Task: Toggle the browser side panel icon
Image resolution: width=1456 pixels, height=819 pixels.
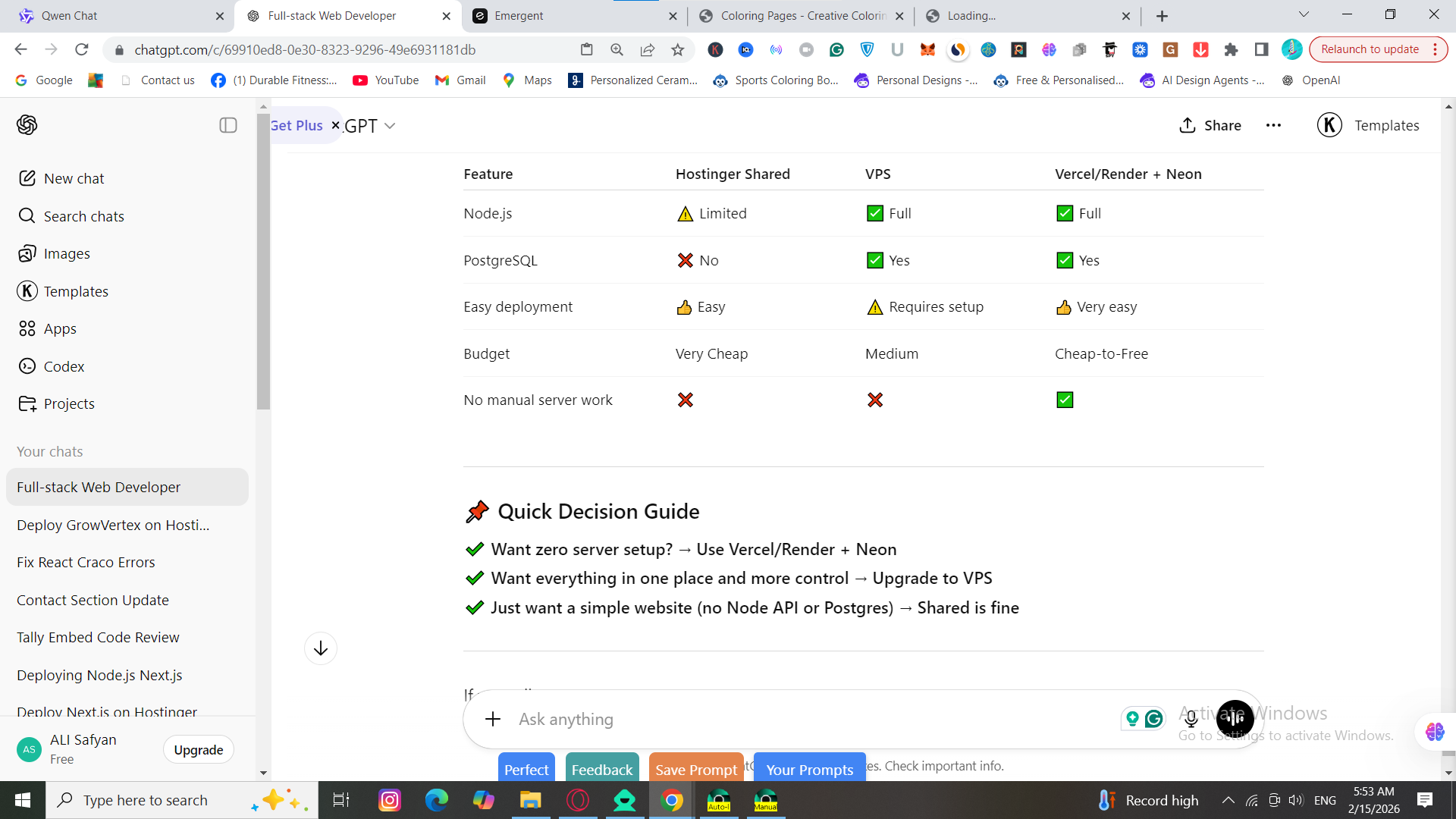Action: pos(1261,49)
